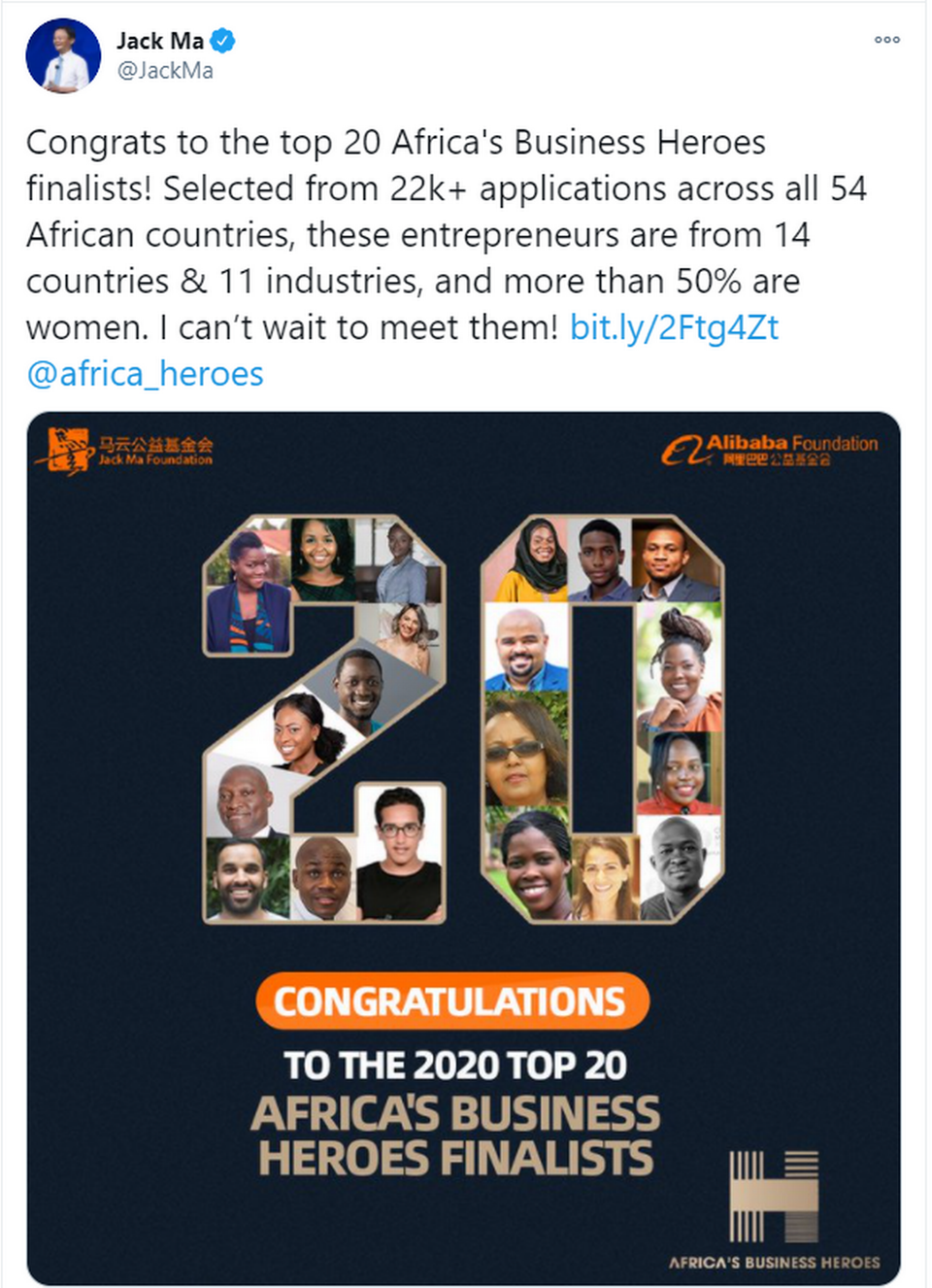
Task: Click the Jack Ma Foundation logo
Action: click(126, 451)
